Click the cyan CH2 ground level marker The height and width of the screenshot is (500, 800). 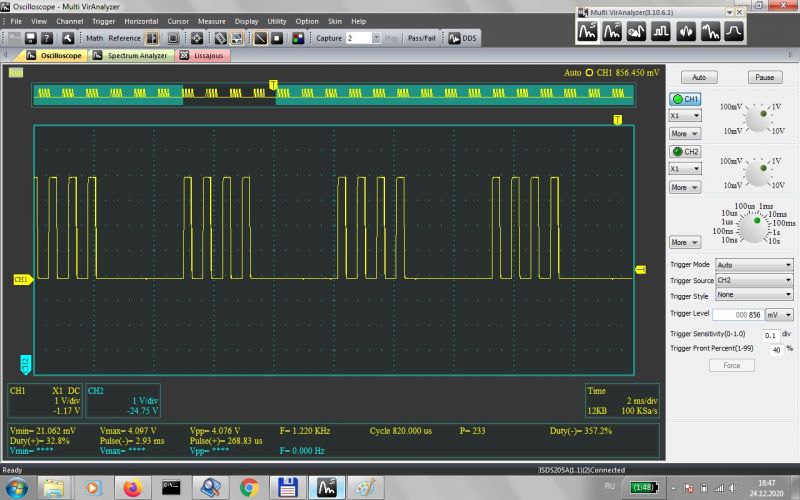(25, 364)
